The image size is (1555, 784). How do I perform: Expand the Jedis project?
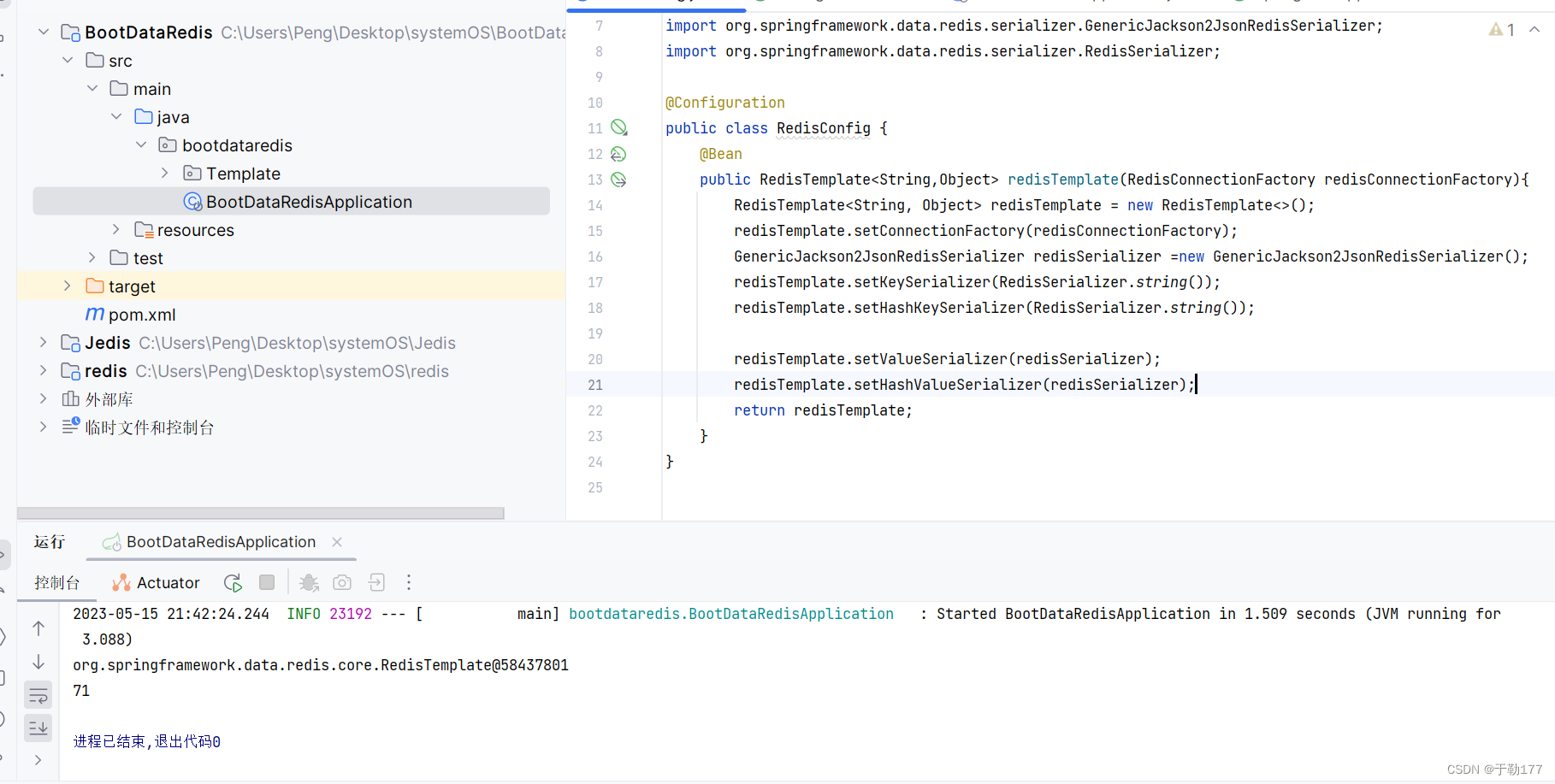44,343
